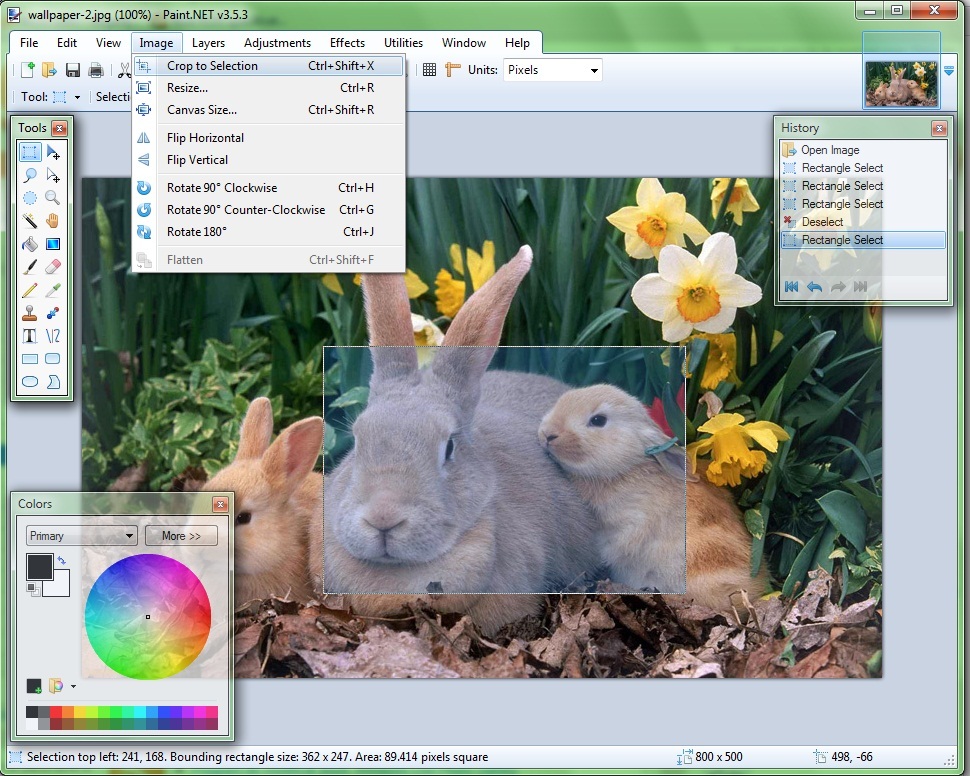Click the More >> button
The width and height of the screenshot is (970, 776).
(x=181, y=536)
